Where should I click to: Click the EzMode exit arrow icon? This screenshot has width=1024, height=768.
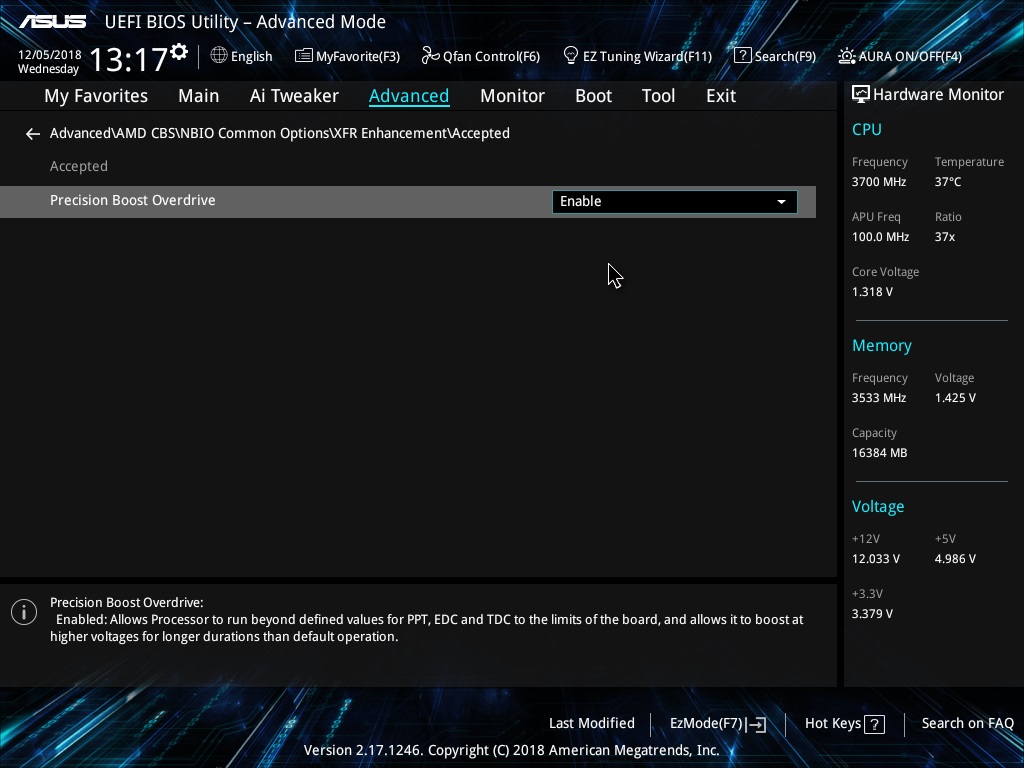pyautogui.click(x=756, y=724)
